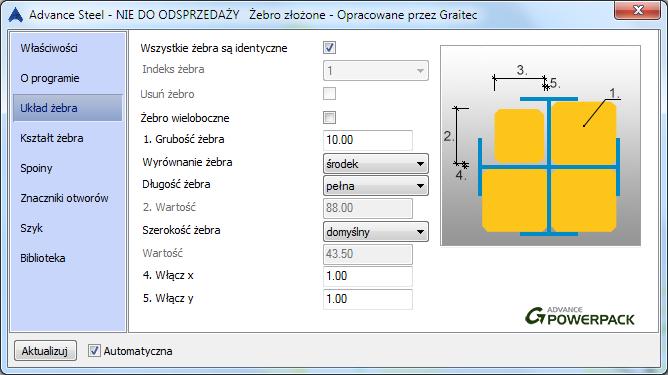Click the Advance Steel logo icon in title bar

click(x=15, y=14)
